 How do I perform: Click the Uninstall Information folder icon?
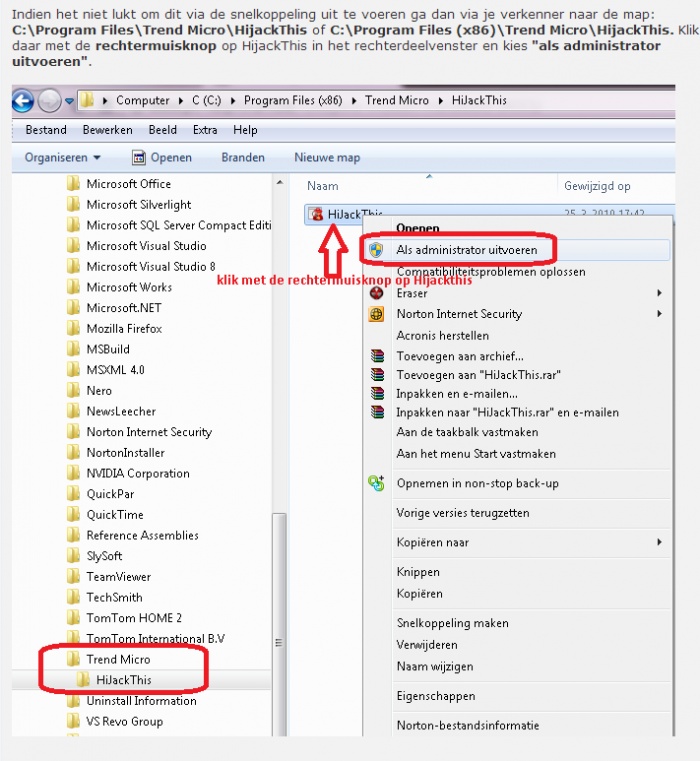click(73, 700)
